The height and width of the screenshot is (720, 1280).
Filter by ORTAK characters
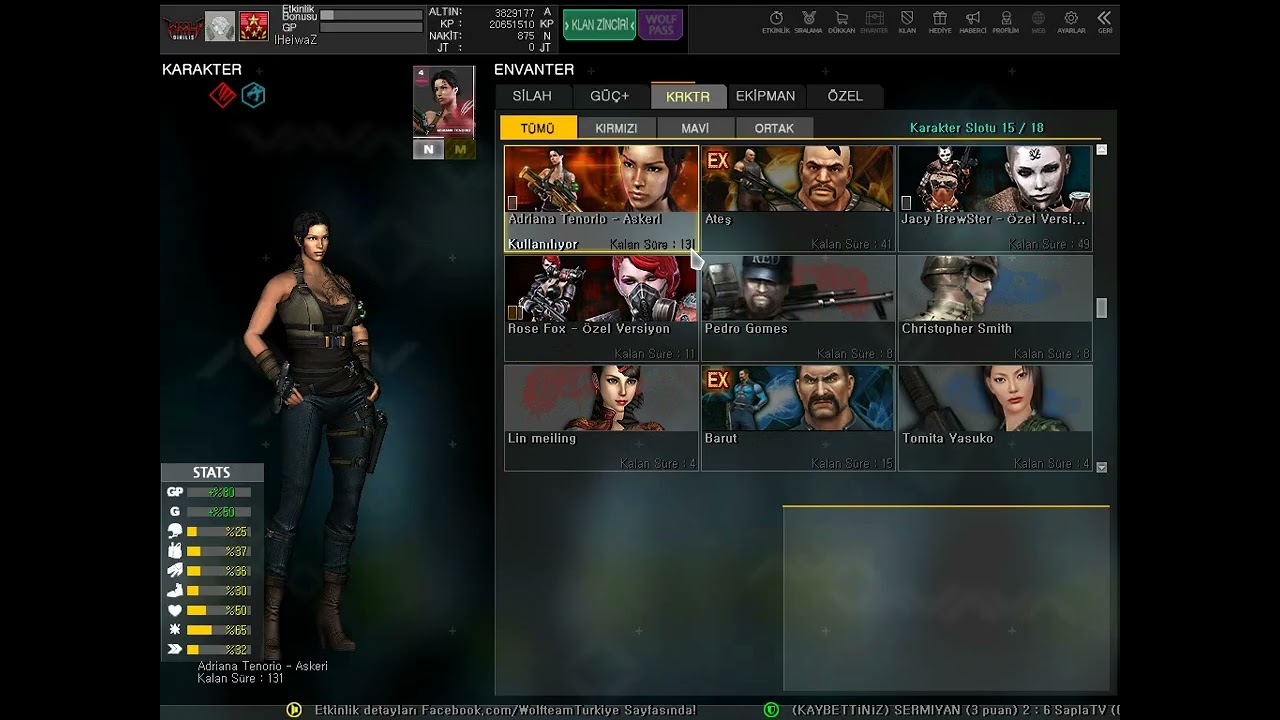(774, 128)
